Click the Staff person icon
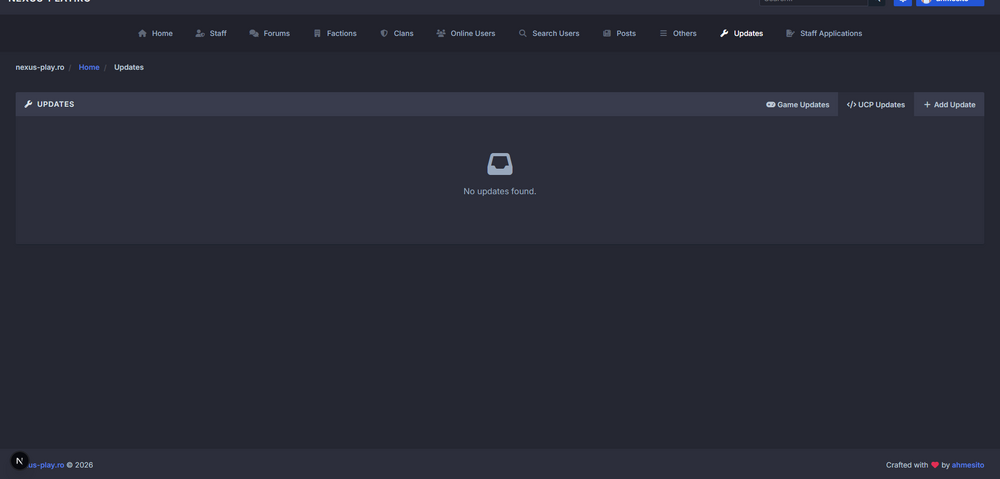This screenshot has width=1000, height=479. (x=200, y=33)
